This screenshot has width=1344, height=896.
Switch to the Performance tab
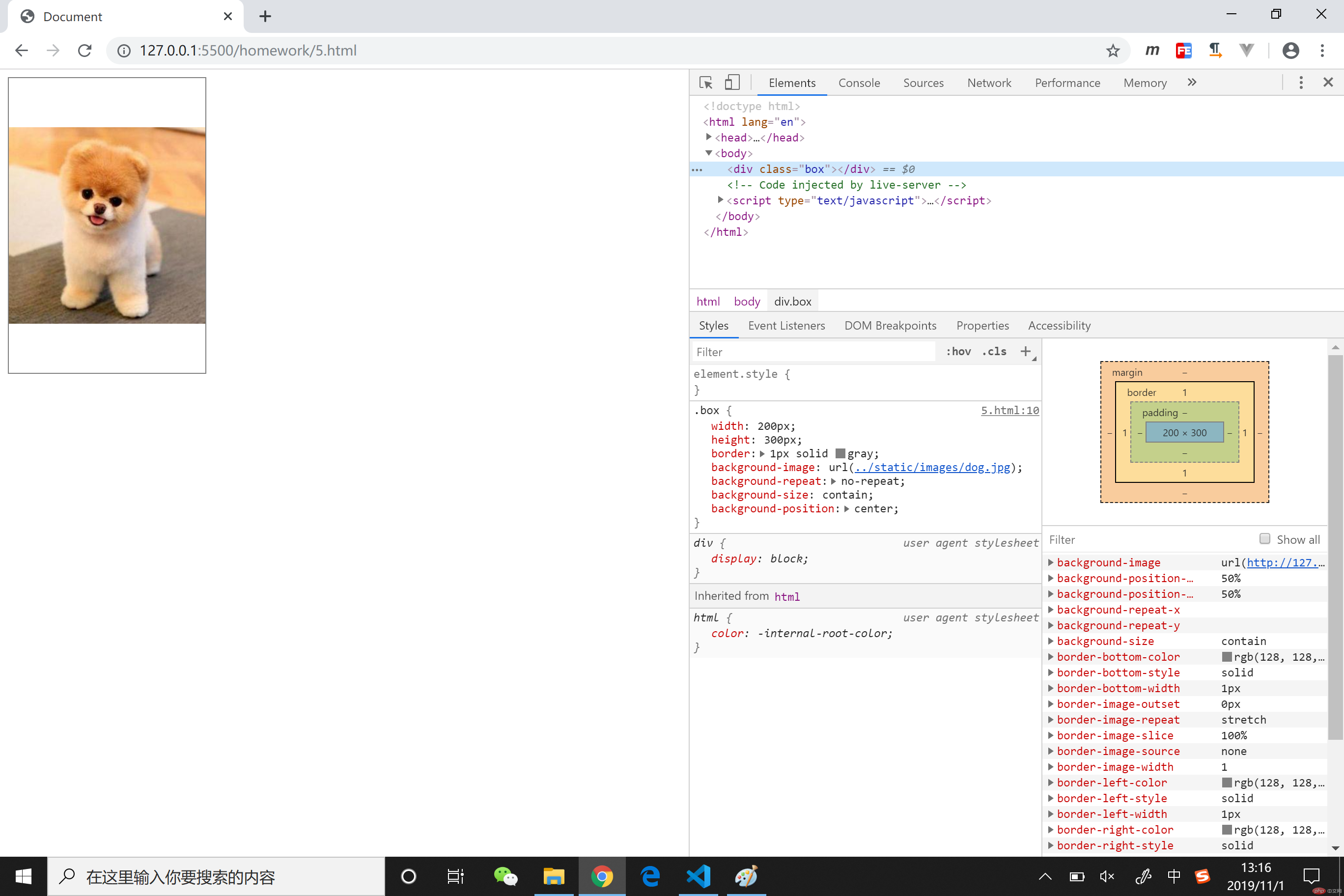point(1067,83)
